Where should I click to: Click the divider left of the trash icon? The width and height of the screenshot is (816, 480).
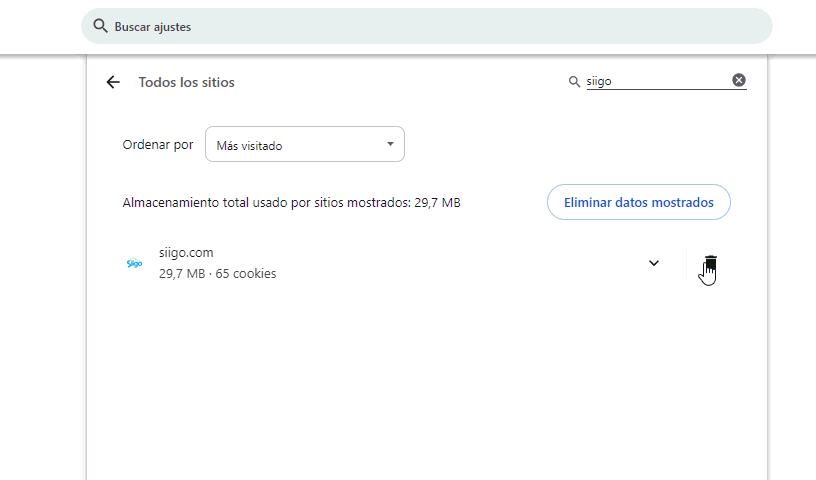687,263
